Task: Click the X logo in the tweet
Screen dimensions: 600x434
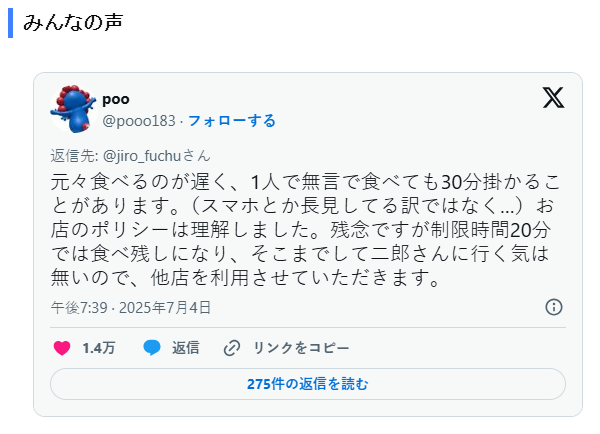Action: 553,97
